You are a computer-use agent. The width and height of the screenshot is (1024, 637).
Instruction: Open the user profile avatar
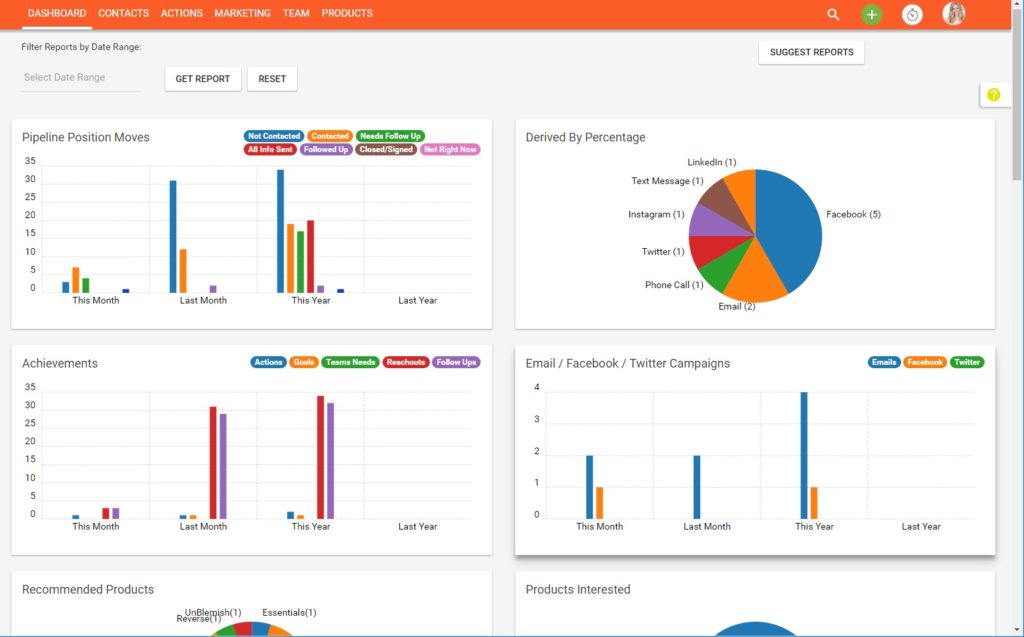tap(953, 14)
